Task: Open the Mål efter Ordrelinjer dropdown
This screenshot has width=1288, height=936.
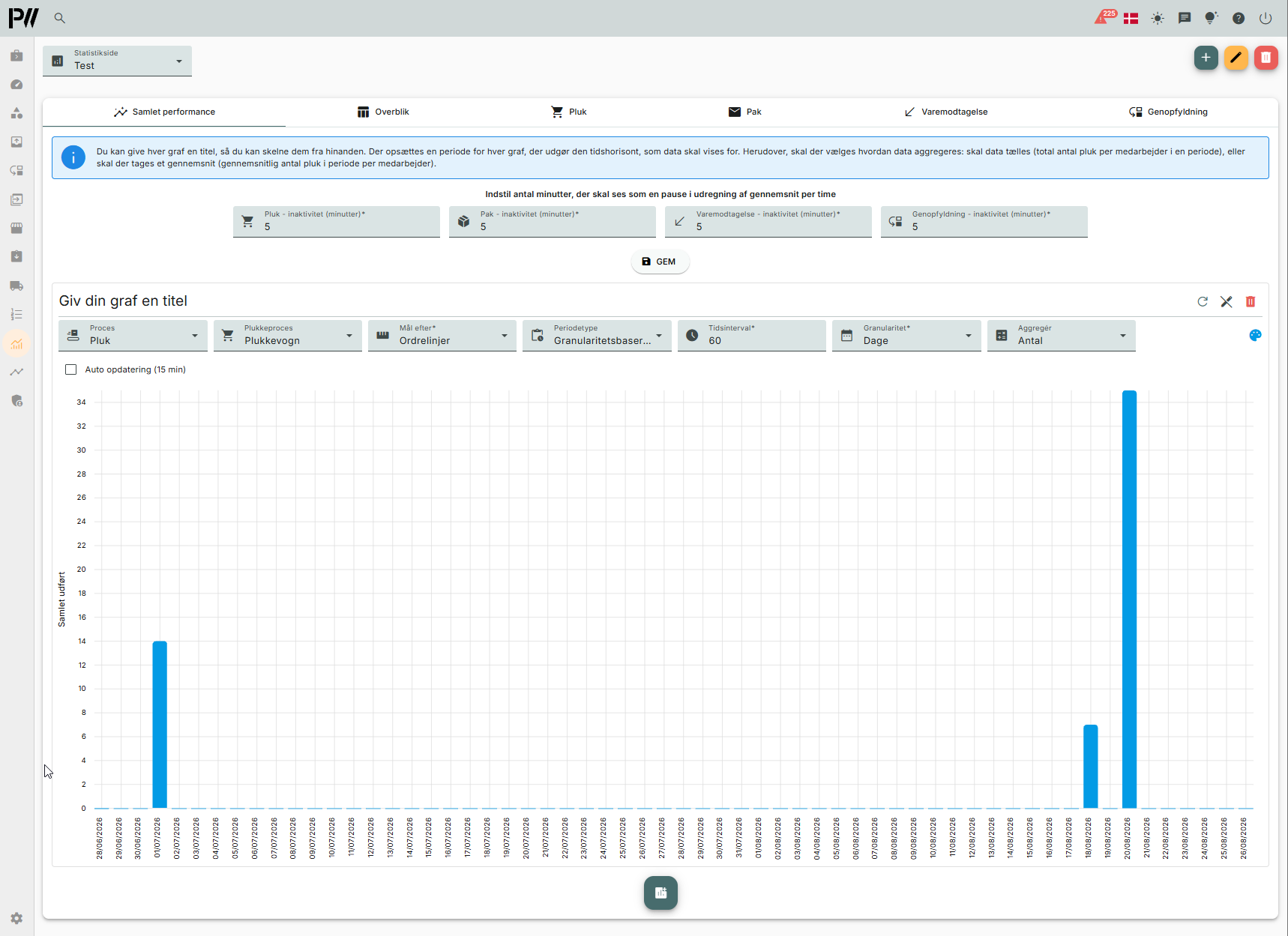Action: 442,335
